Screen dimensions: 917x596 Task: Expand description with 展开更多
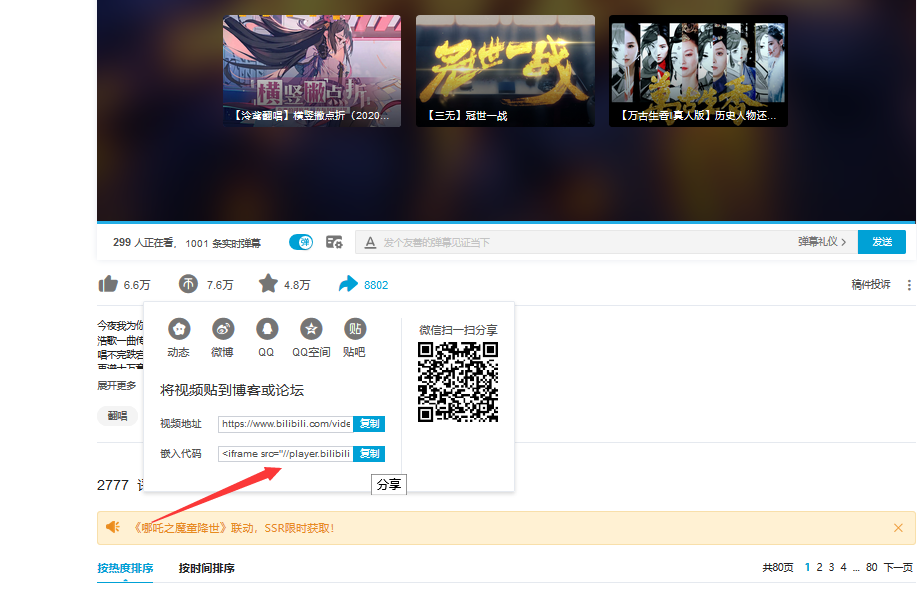[116, 385]
